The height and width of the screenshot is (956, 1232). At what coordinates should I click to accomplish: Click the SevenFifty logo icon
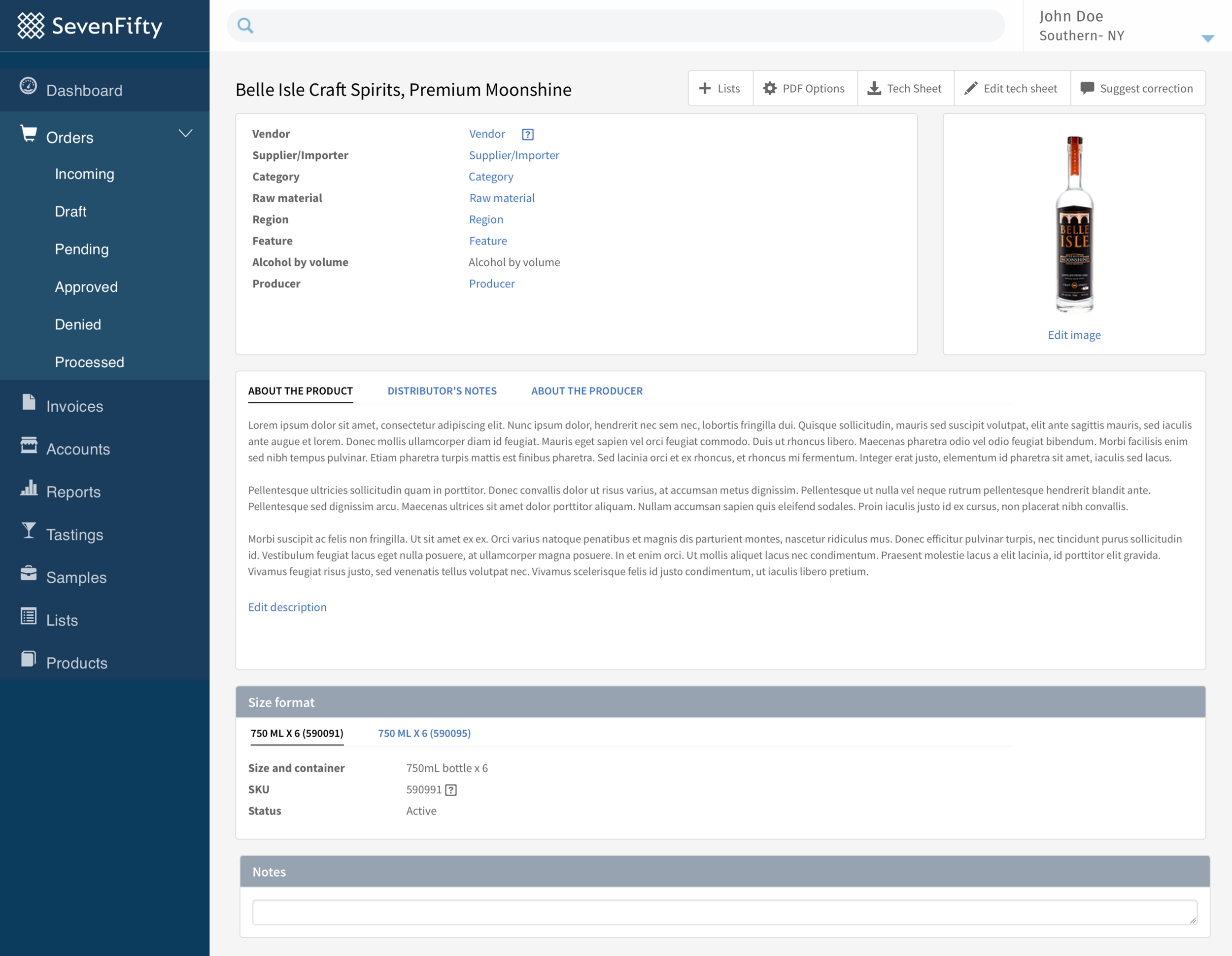31,26
